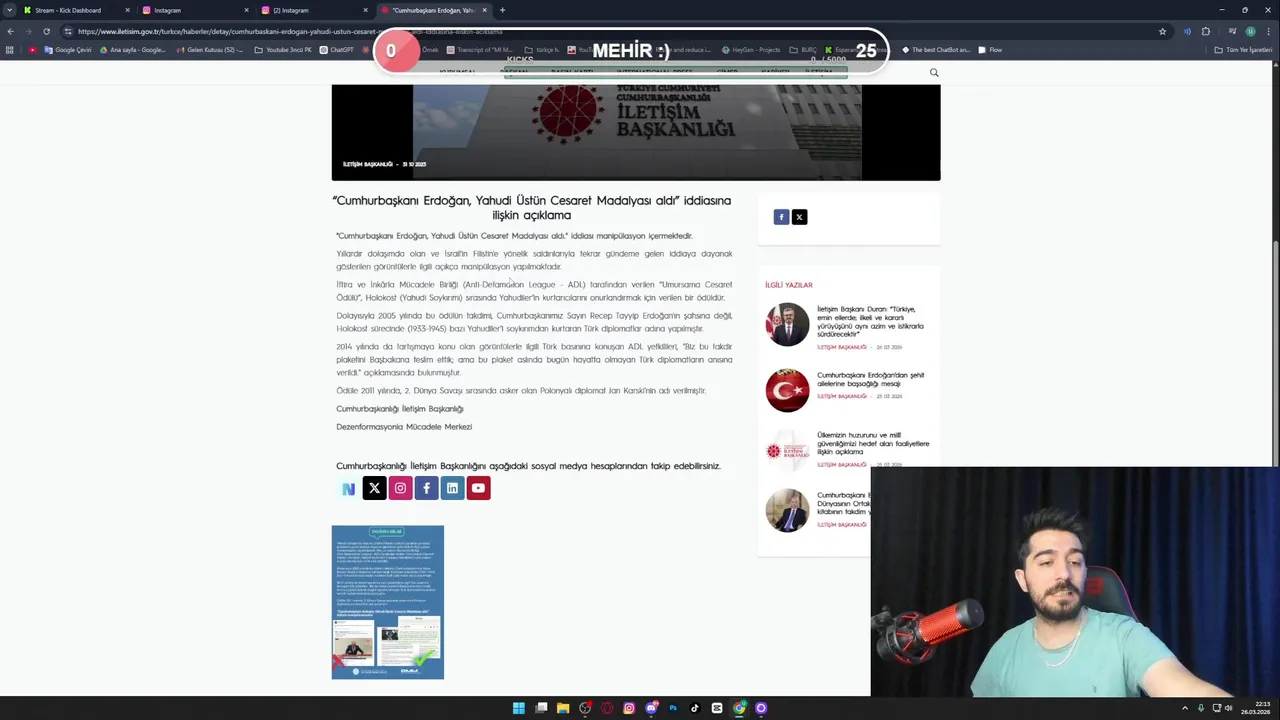Open The best ChatBot bookmark
The width and height of the screenshot is (1280, 720).
tap(936, 50)
